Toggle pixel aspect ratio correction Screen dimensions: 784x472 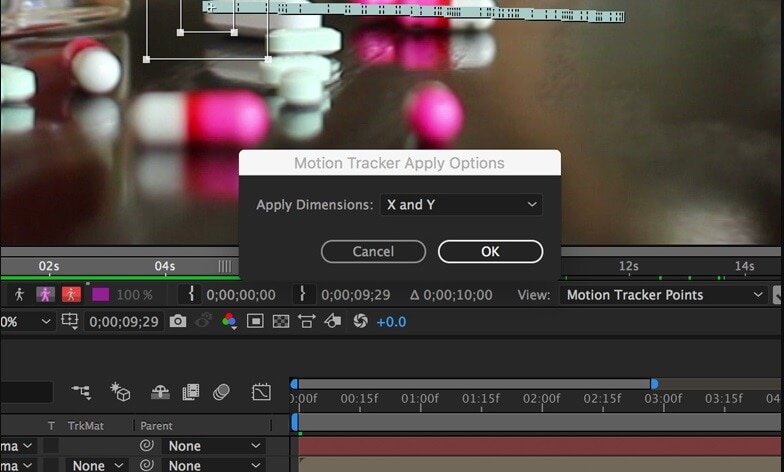pos(306,321)
